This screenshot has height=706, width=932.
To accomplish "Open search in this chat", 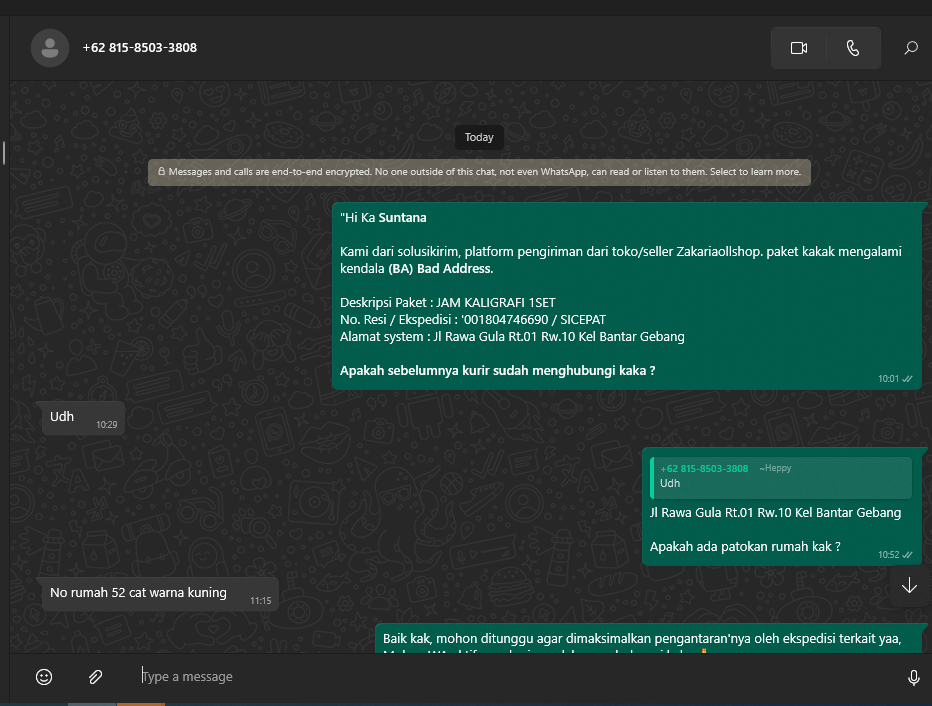I will point(910,48).
